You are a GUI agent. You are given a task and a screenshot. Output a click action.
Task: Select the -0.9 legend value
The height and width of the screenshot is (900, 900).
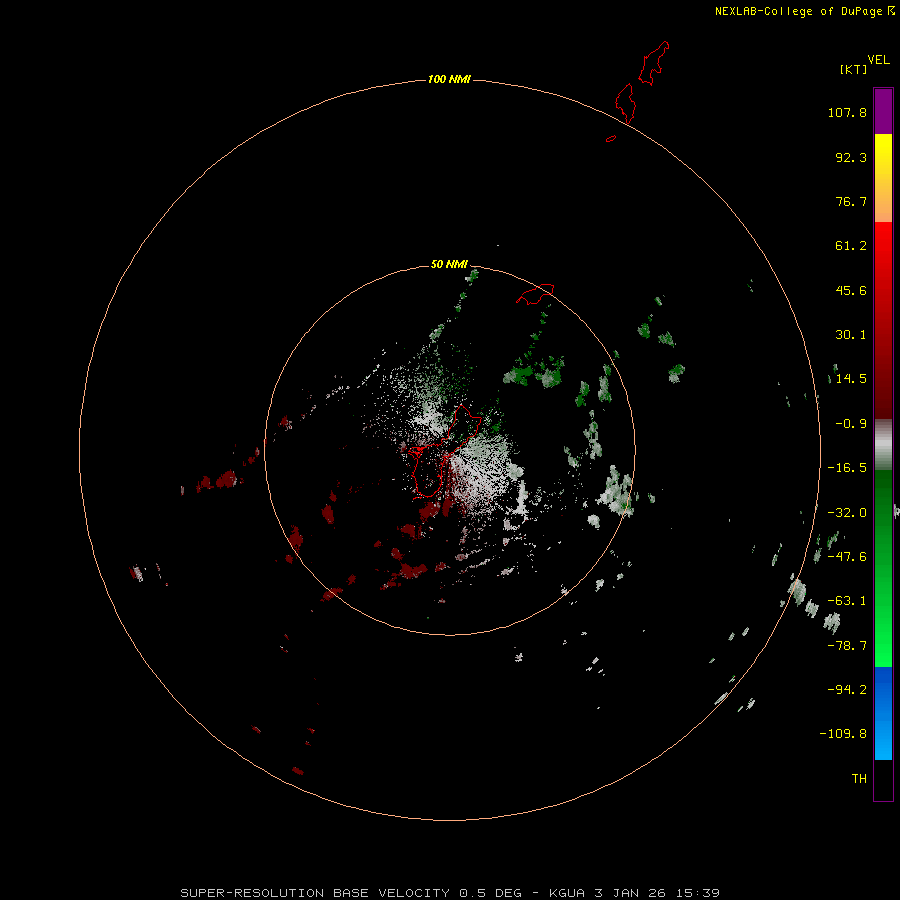[x=851, y=424]
